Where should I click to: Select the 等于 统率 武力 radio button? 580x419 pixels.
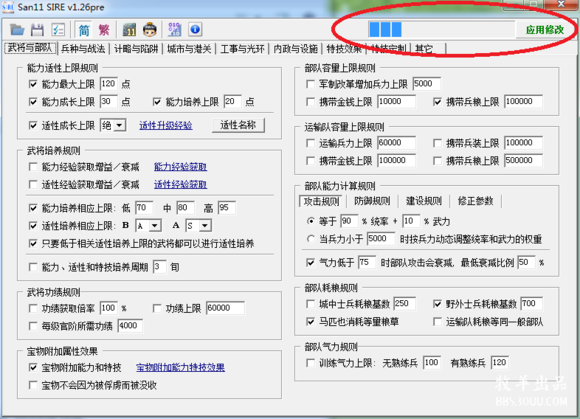(310, 222)
